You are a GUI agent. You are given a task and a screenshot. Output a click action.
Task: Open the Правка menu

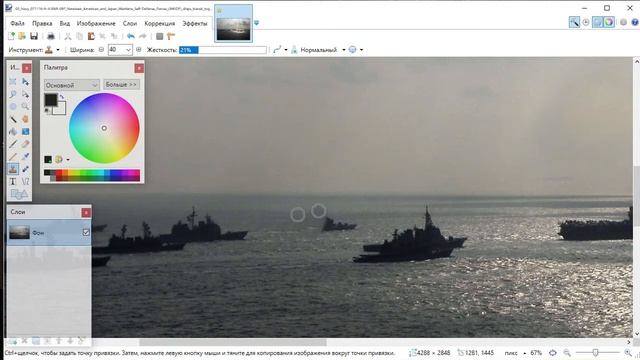[42, 23]
